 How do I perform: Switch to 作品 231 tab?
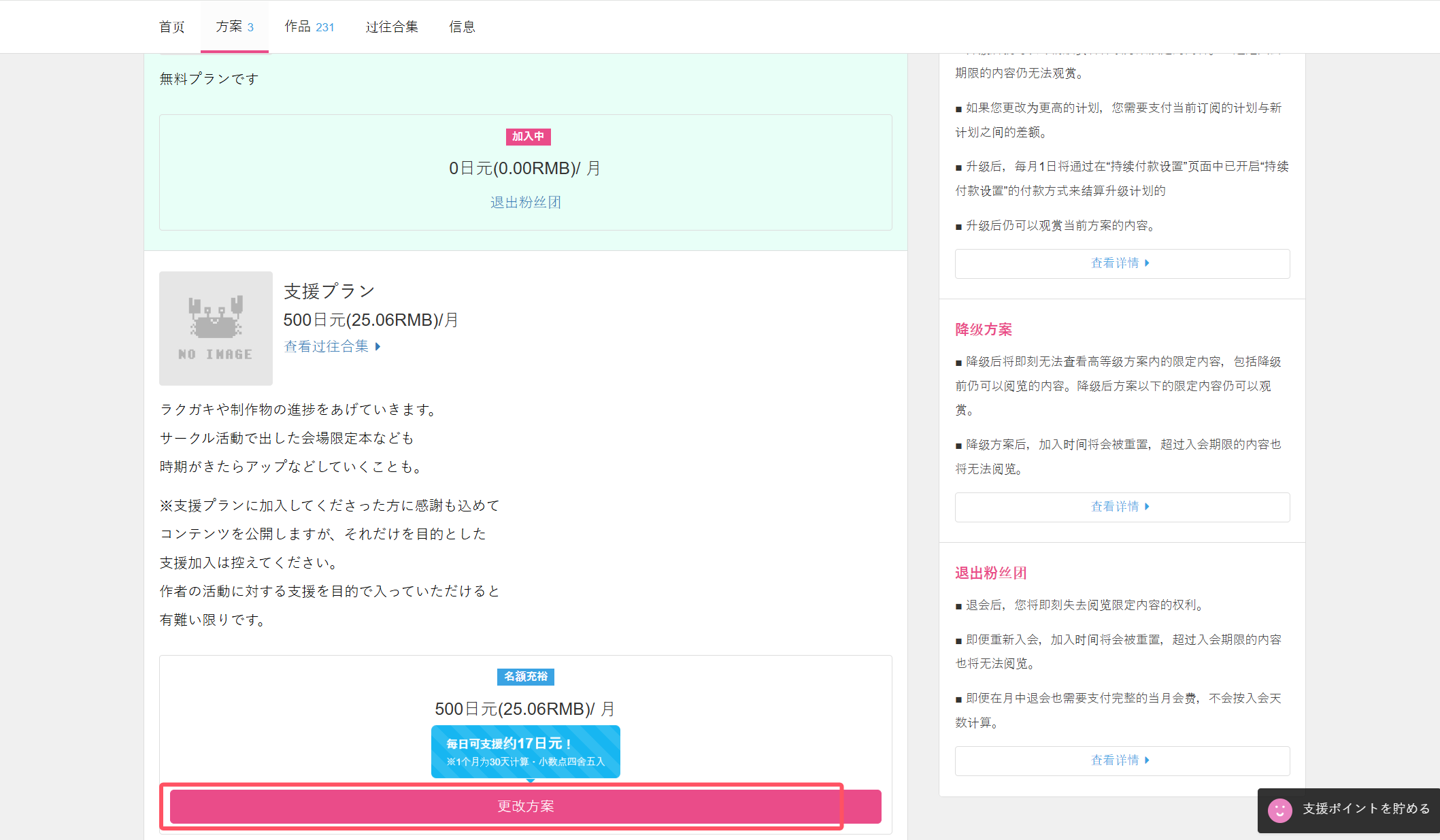click(x=309, y=27)
